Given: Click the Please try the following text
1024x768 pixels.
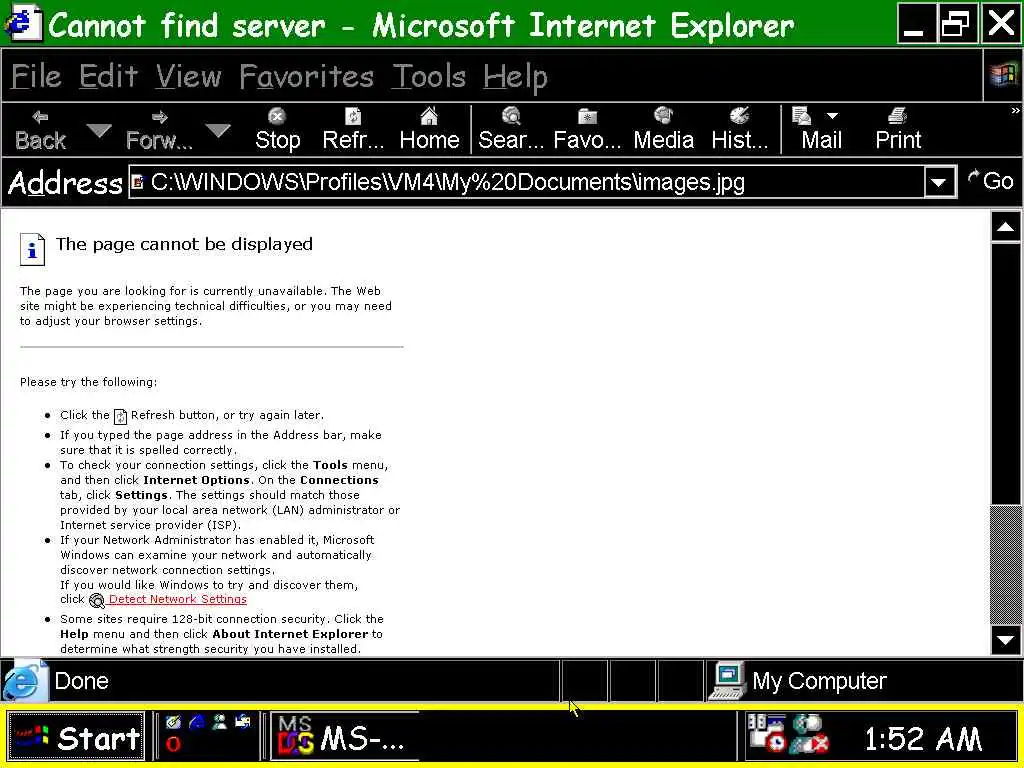Looking at the screenshot, I should (x=88, y=382).
